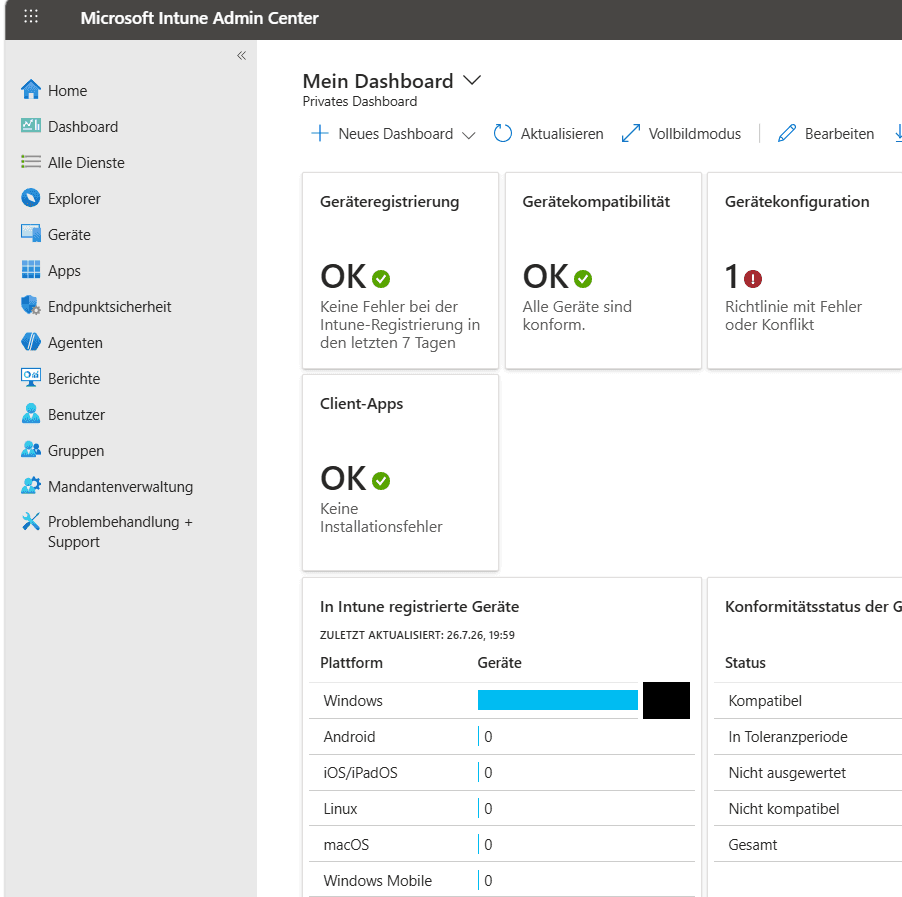Viewport: 902px width, 897px height.
Task: Click the Apps grid icon
Action: click(x=31, y=270)
